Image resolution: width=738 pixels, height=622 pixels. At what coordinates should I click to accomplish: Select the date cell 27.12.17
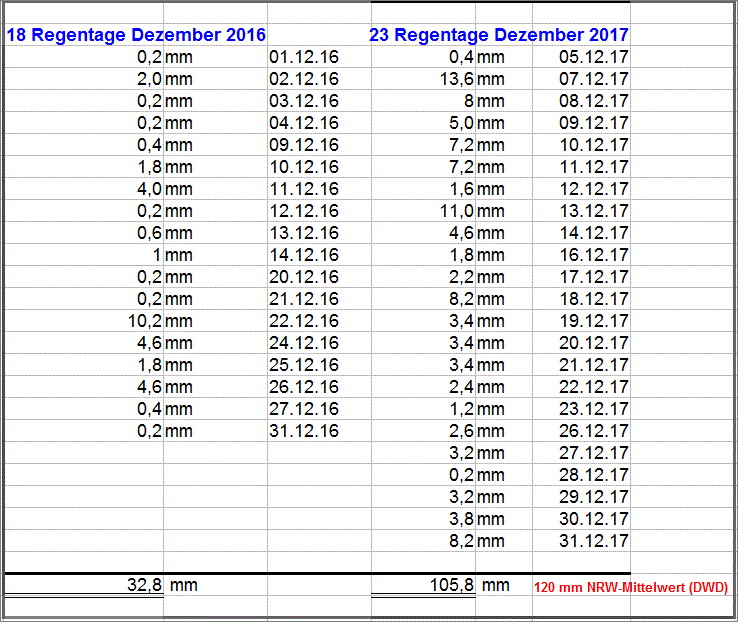point(594,453)
